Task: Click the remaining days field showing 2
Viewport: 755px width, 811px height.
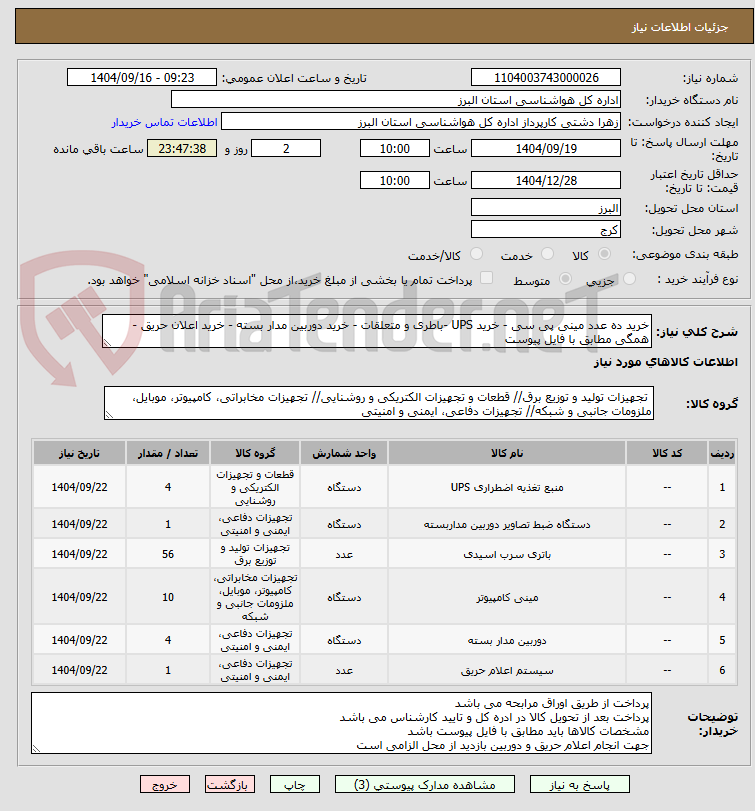Action: pyautogui.click(x=286, y=148)
